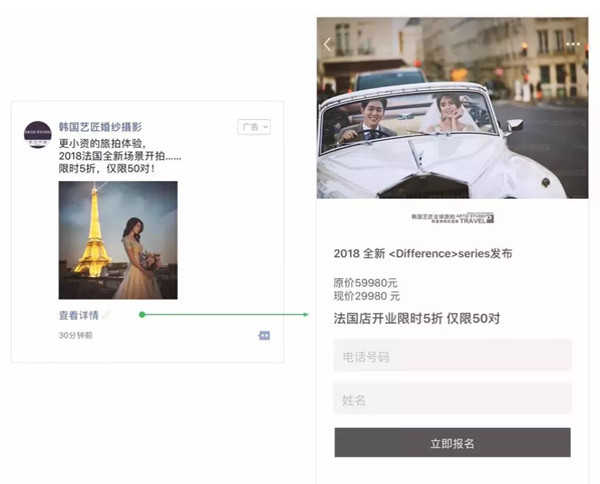Select heading 法国店开业限时5折 仅限50对

click(x=417, y=318)
